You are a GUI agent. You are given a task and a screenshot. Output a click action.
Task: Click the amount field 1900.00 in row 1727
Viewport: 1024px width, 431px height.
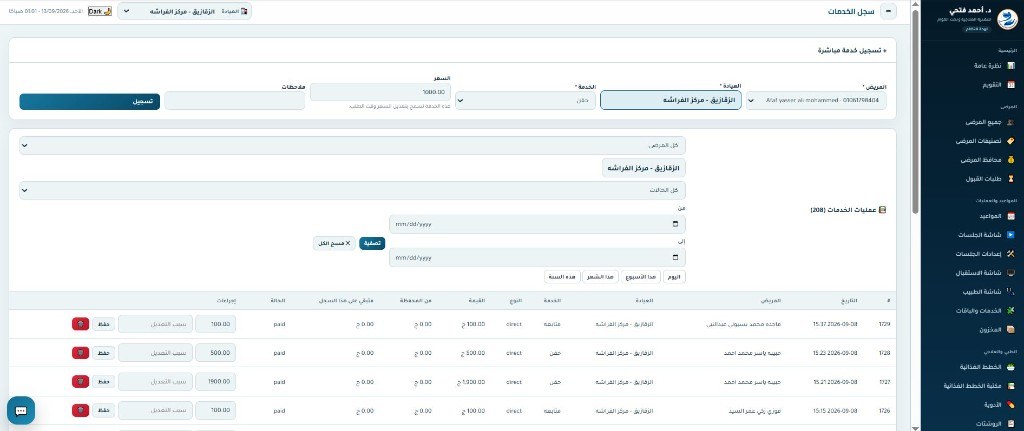216,382
